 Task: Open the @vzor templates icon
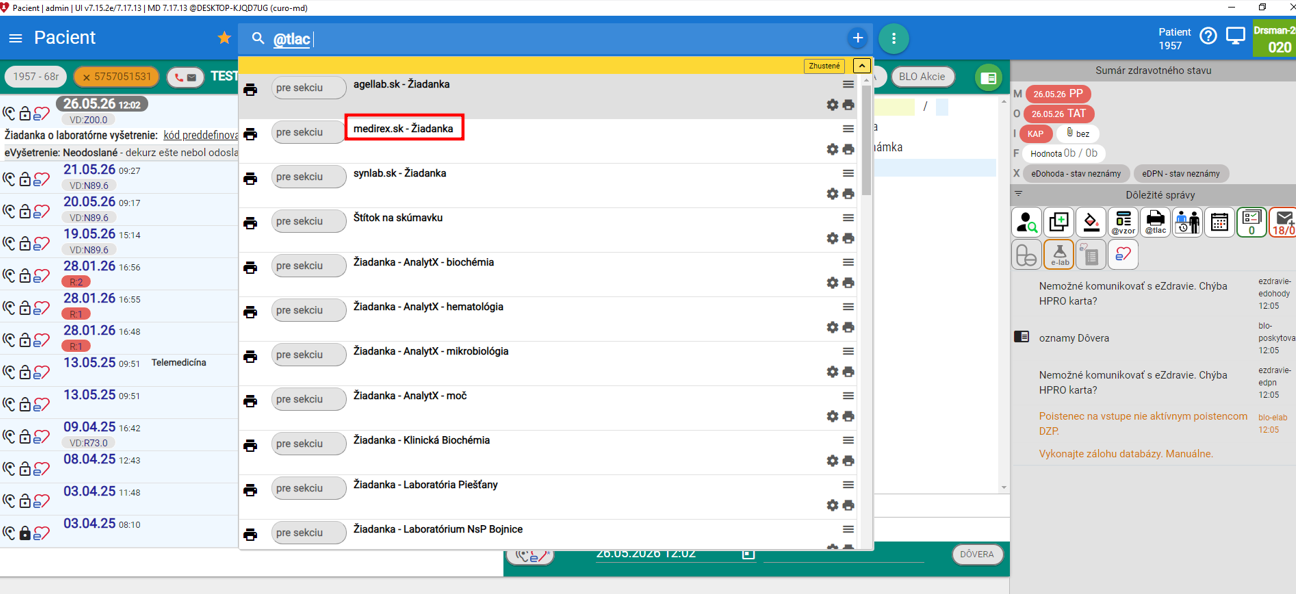(1123, 222)
